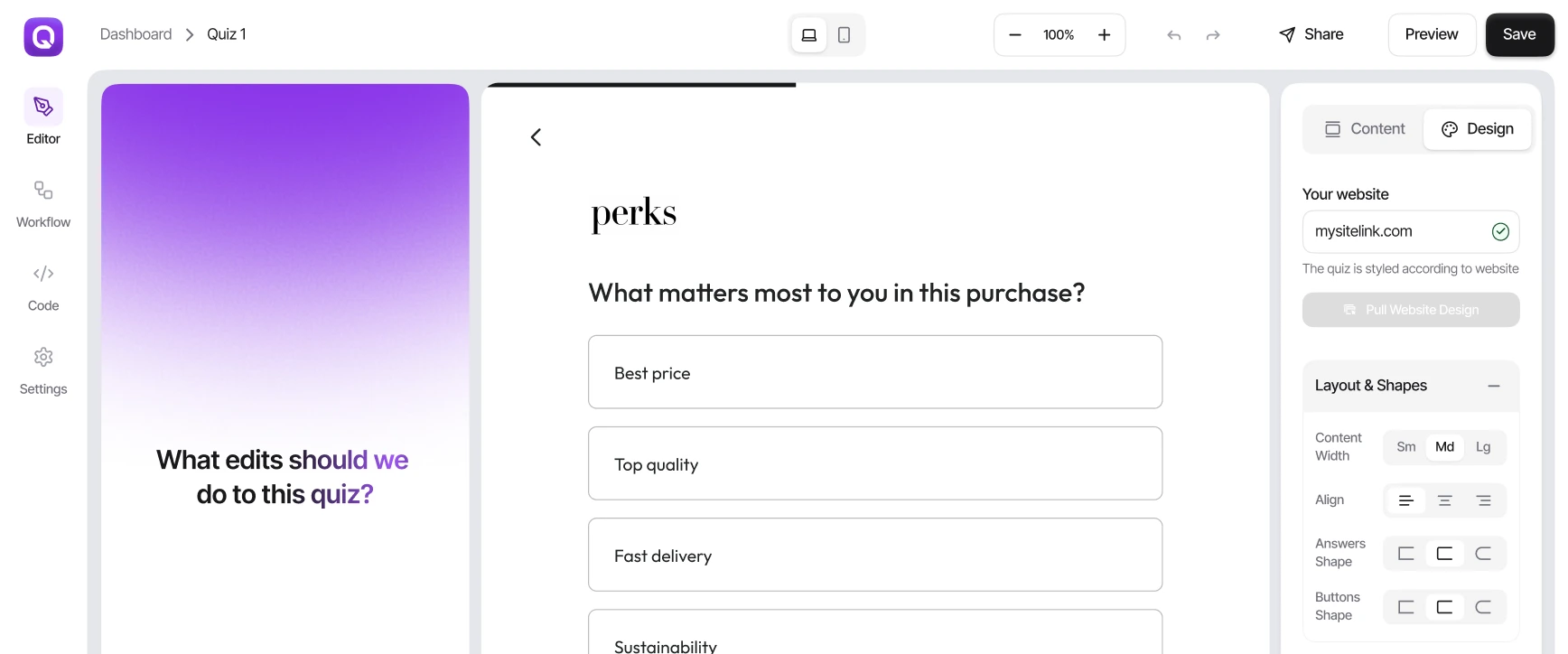Save the quiz
Screen dimensions: 1568x654
click(x=1519, y=34)
